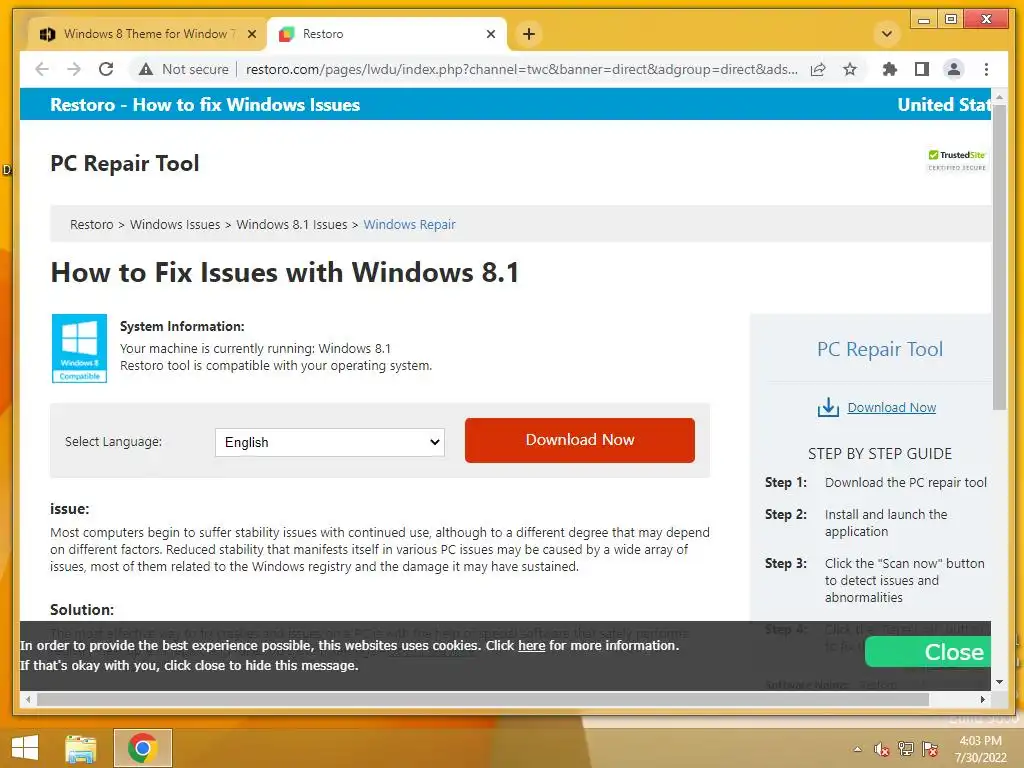Click the Restoro header title banner
Viewport: 1024px width, 768px height.
click(x=205, y=104)
